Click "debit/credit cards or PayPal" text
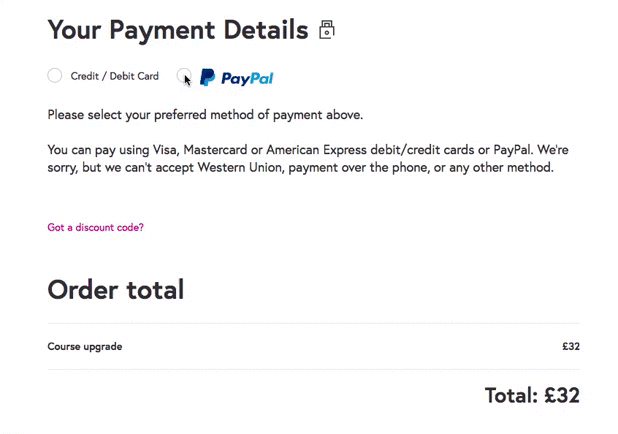 [x=445, y=150]
